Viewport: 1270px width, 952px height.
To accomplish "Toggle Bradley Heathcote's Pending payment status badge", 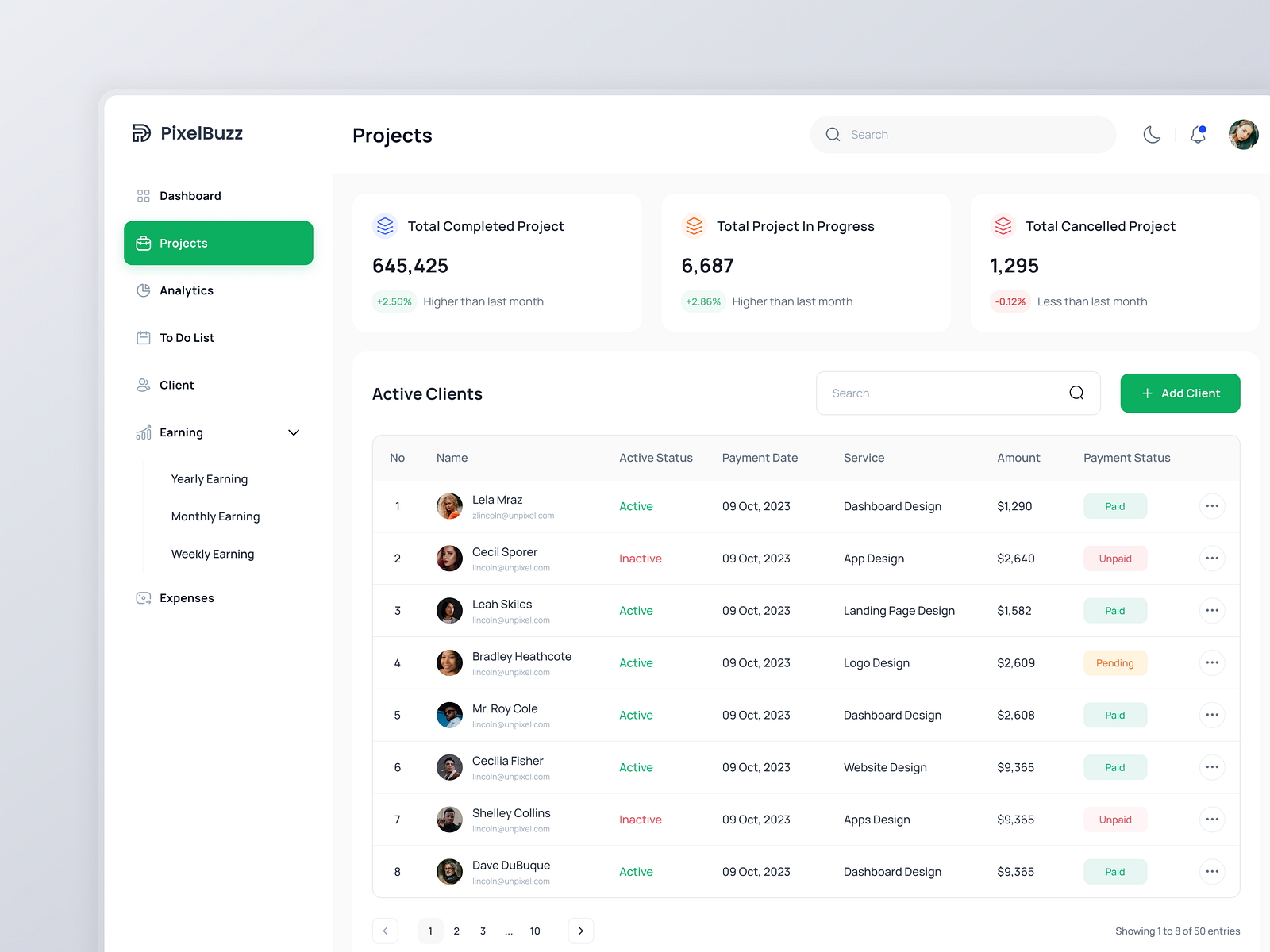I will (x=1114, y=662).
